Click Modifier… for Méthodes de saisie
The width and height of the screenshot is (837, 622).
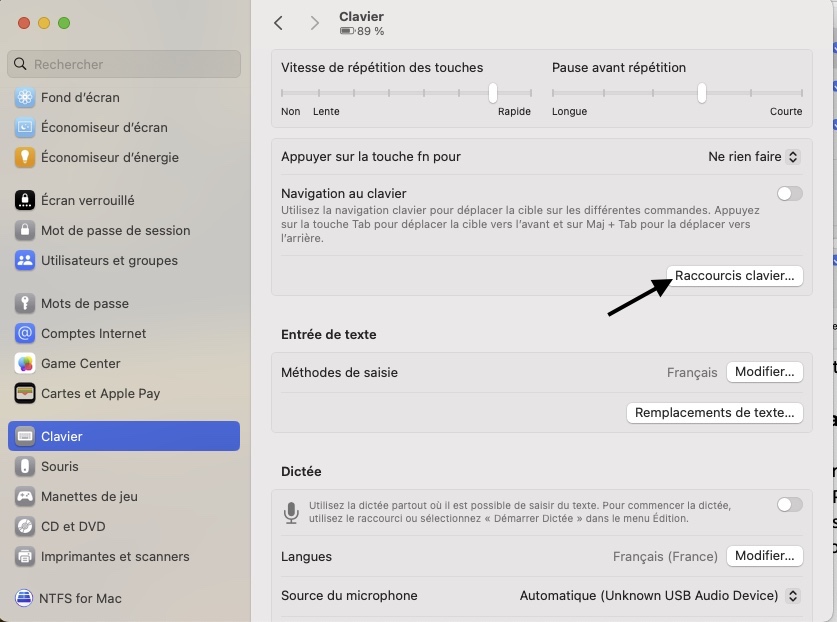tap(764, 372)
